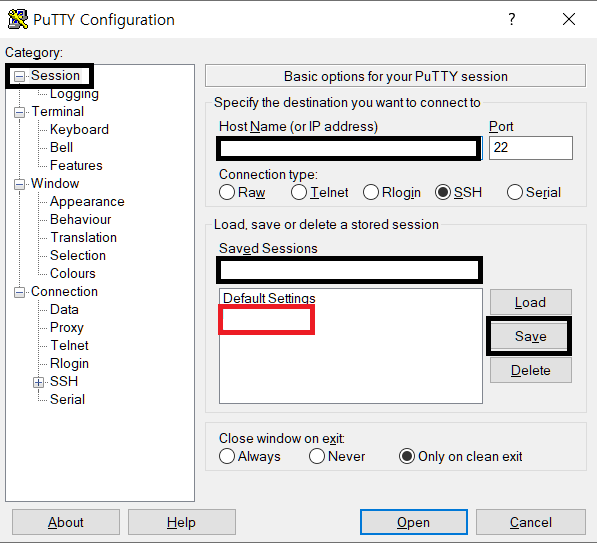Select Default Settings in sessions list
The image size is (597, 543).
click(x=269, y=298)
